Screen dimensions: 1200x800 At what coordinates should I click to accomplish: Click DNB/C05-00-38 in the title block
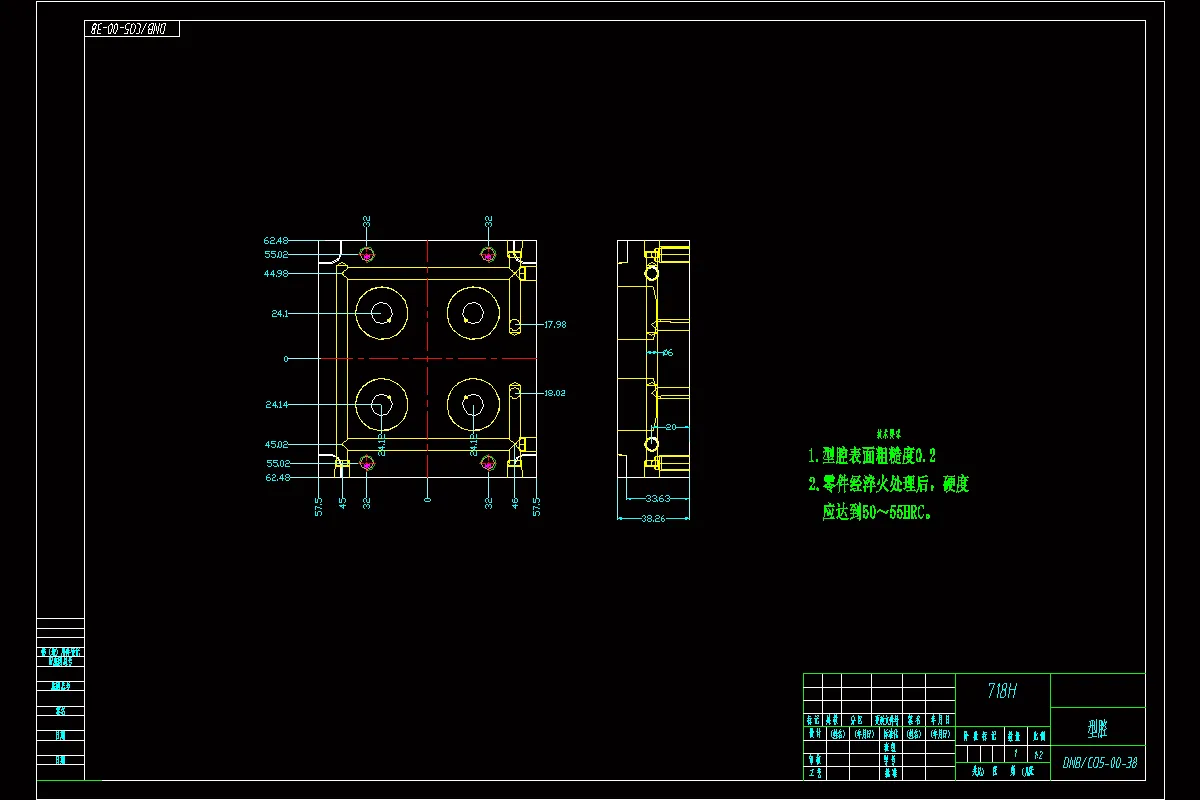[x=1100, y=763]
